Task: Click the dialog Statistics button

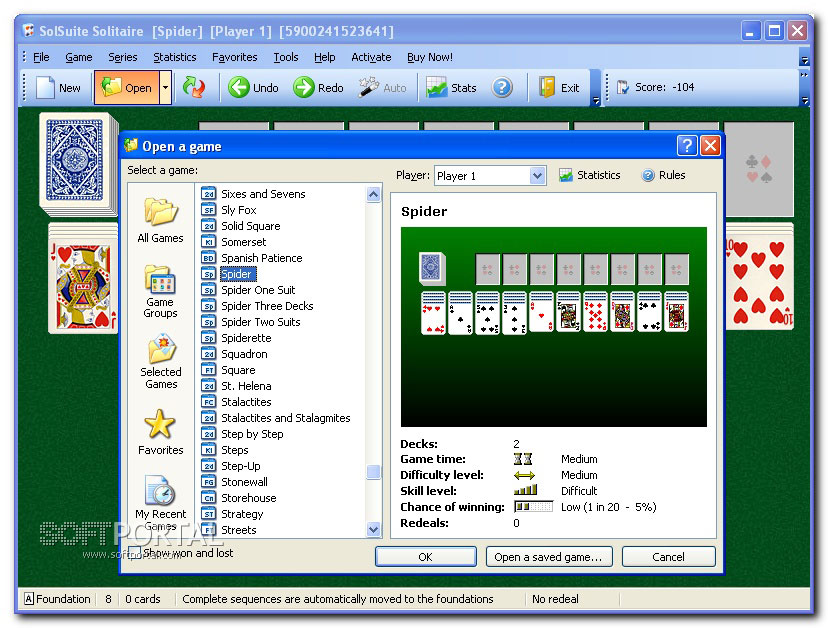Action: pyautogui.click(x=589, y=175)
